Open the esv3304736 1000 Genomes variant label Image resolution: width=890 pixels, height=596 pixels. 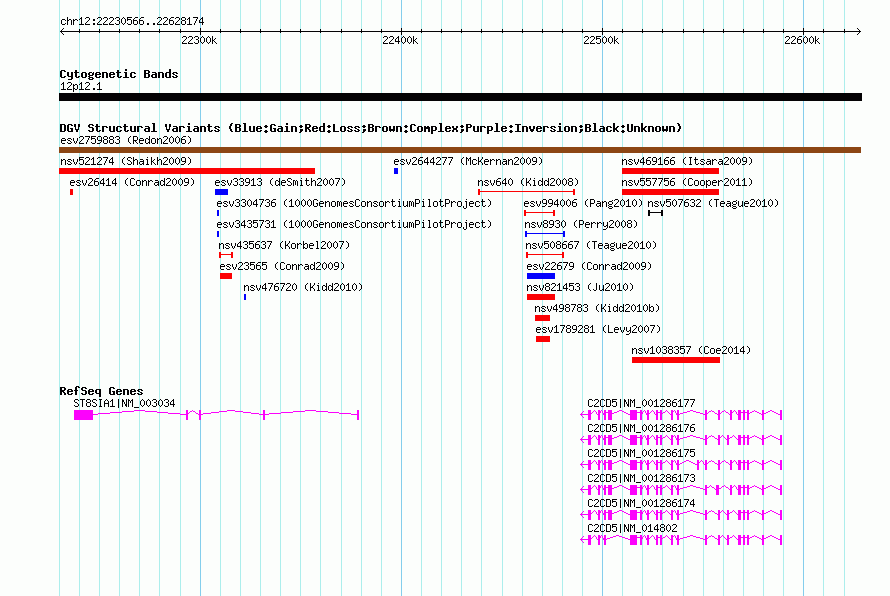pyautogui.click(x=354, y=203)
